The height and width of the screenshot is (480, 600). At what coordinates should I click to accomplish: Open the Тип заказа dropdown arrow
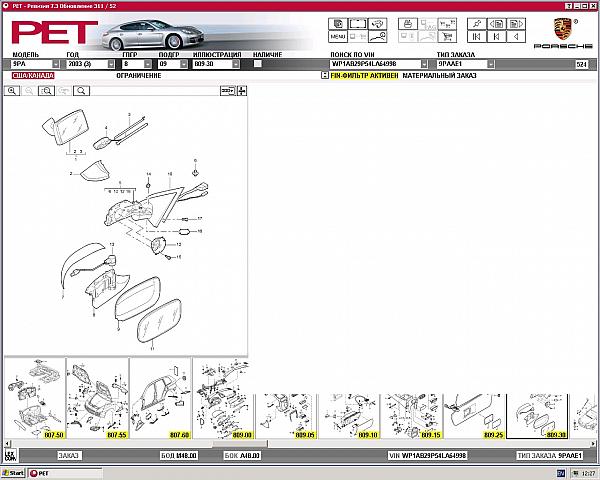coord(491,64)
